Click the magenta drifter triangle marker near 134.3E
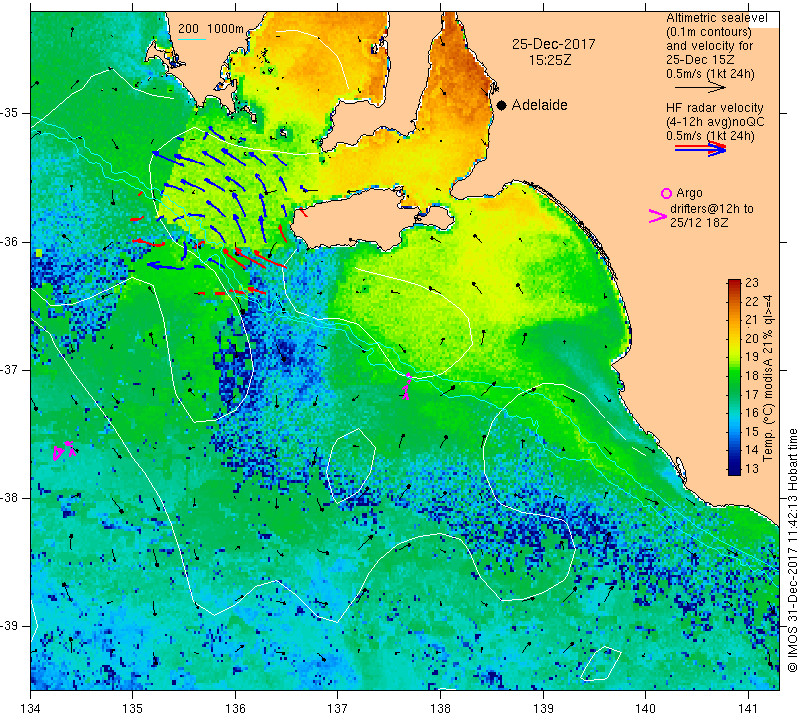 pos(58,453)
